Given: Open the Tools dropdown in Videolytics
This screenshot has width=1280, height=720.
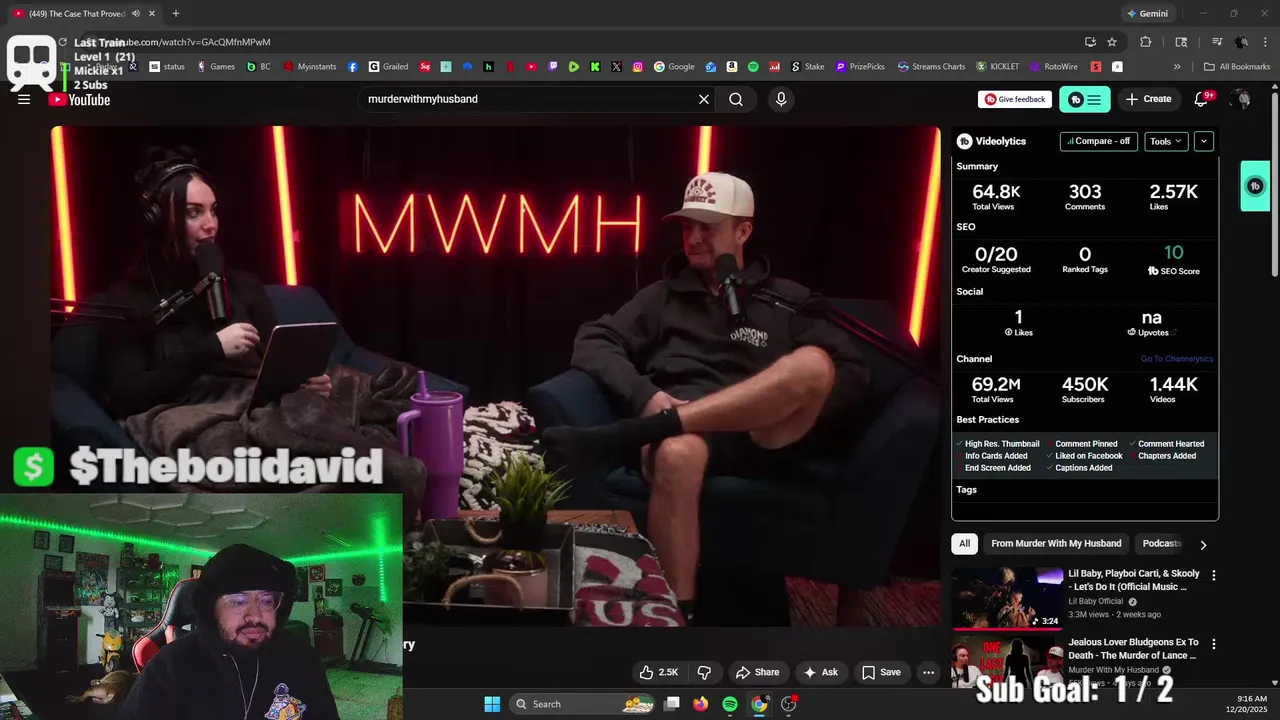Looking at the screenshot, I should point(1166,141).
